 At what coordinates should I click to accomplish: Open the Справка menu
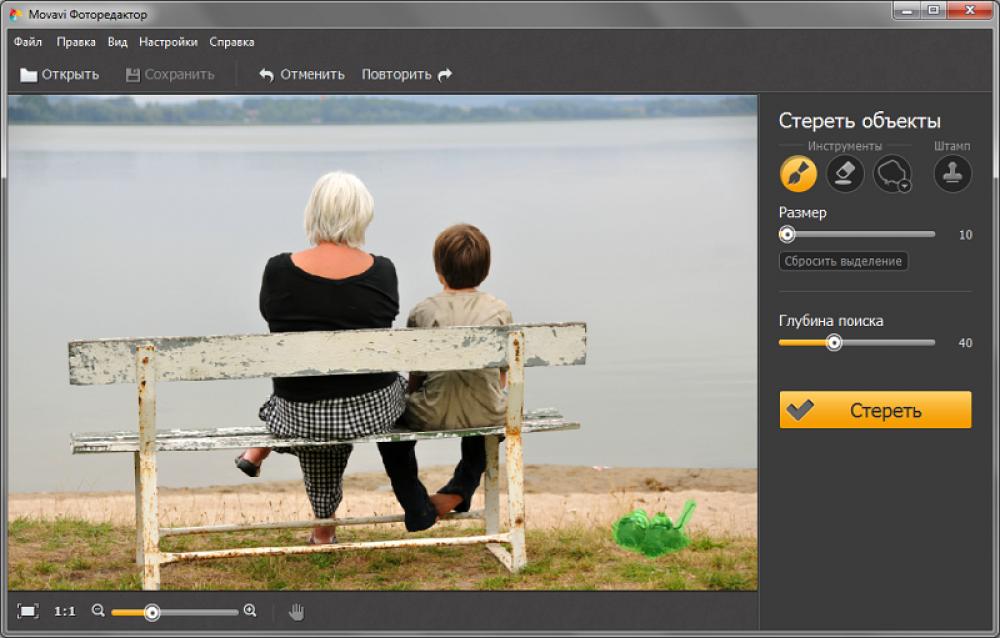coord(232,42)
